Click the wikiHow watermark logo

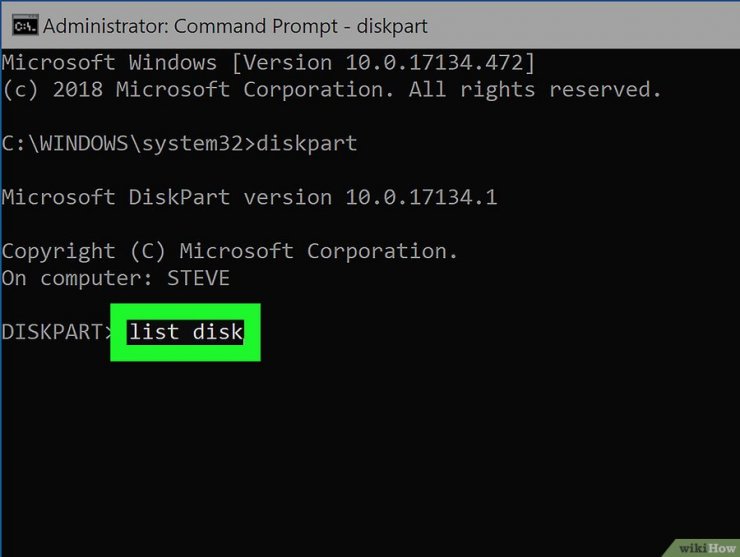706,548
